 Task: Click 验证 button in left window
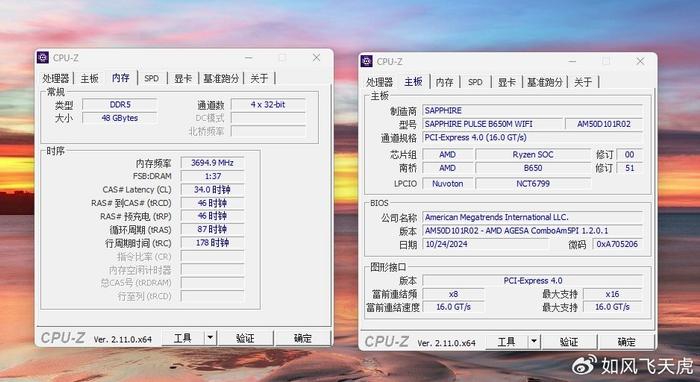(x=246, y=338)
